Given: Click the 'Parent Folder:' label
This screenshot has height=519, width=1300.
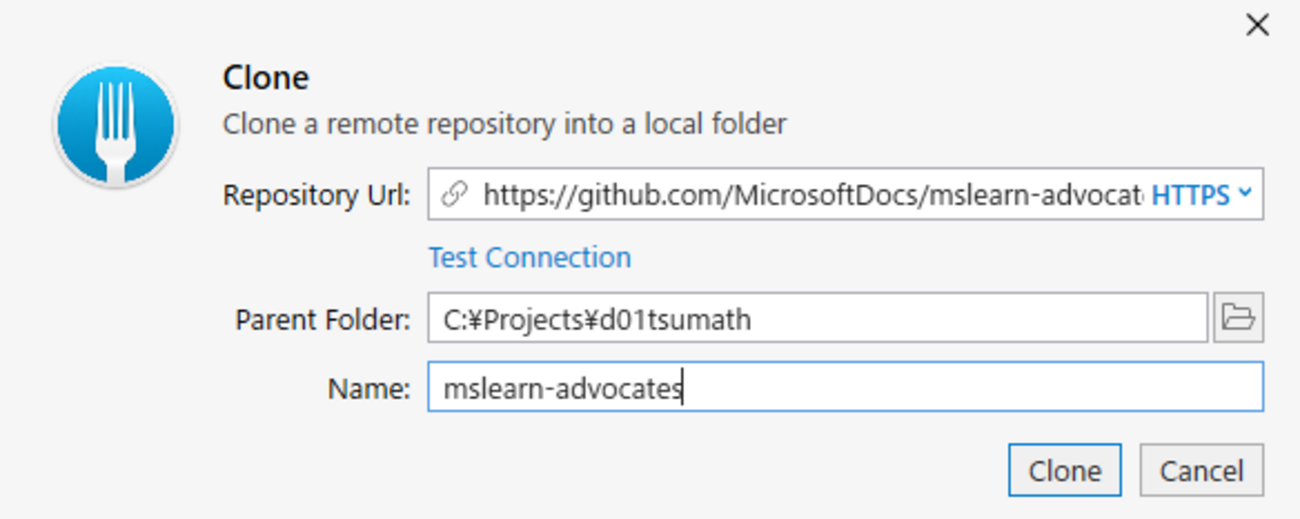Looking at the screenshot, I should coord(323,320).
